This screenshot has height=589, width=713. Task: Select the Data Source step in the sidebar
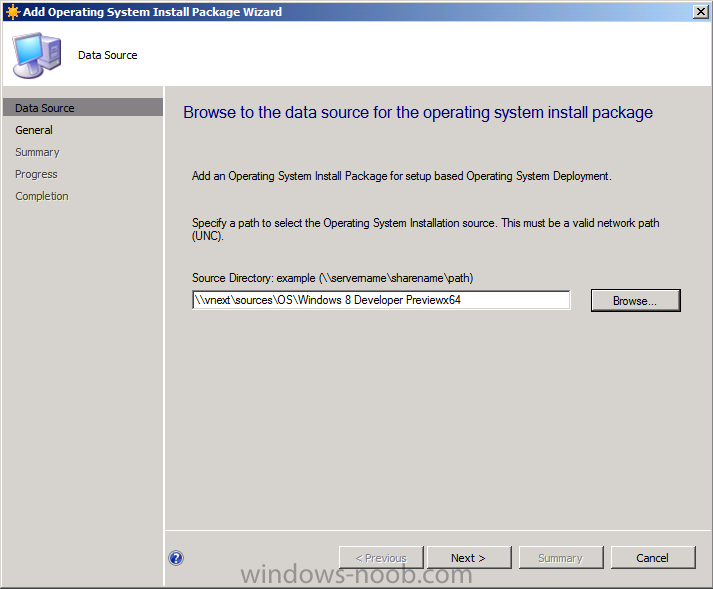click(x=45, y=108)
